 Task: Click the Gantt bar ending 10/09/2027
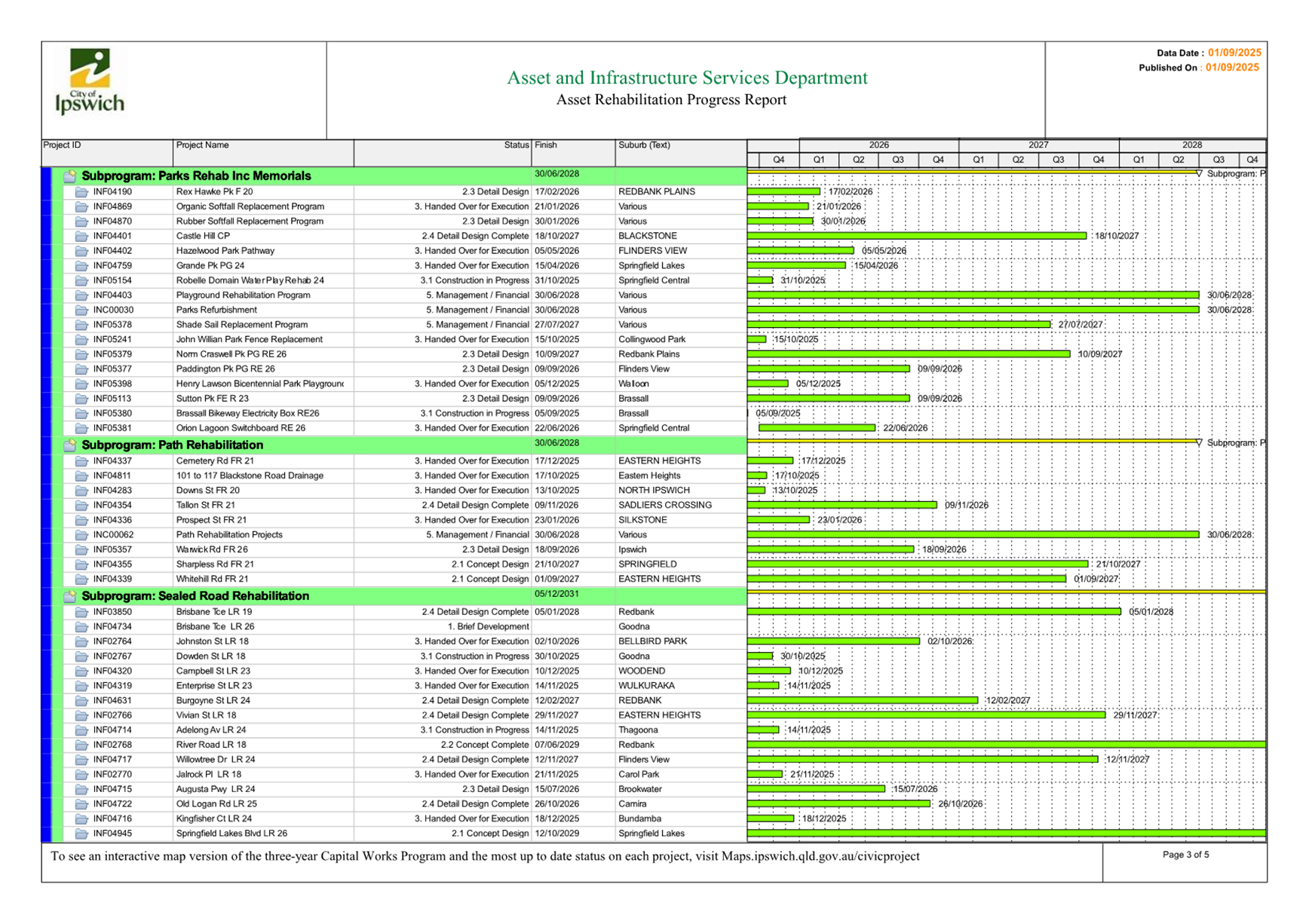click(x=909, y=354)
